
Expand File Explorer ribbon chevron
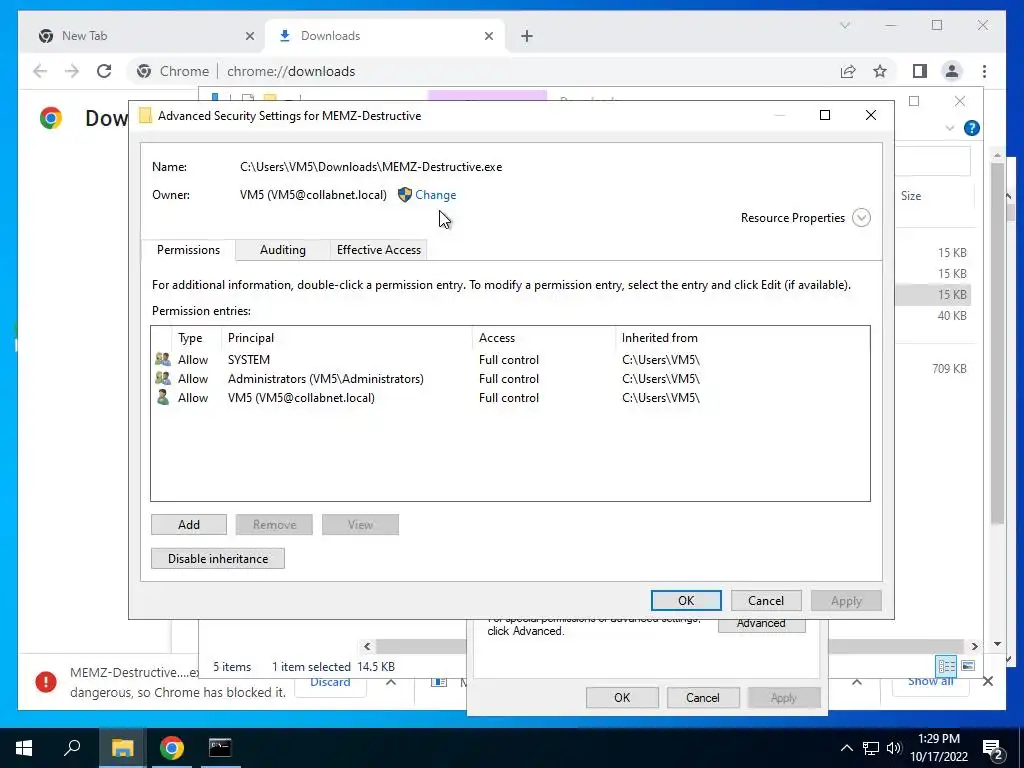coord(950,128)
